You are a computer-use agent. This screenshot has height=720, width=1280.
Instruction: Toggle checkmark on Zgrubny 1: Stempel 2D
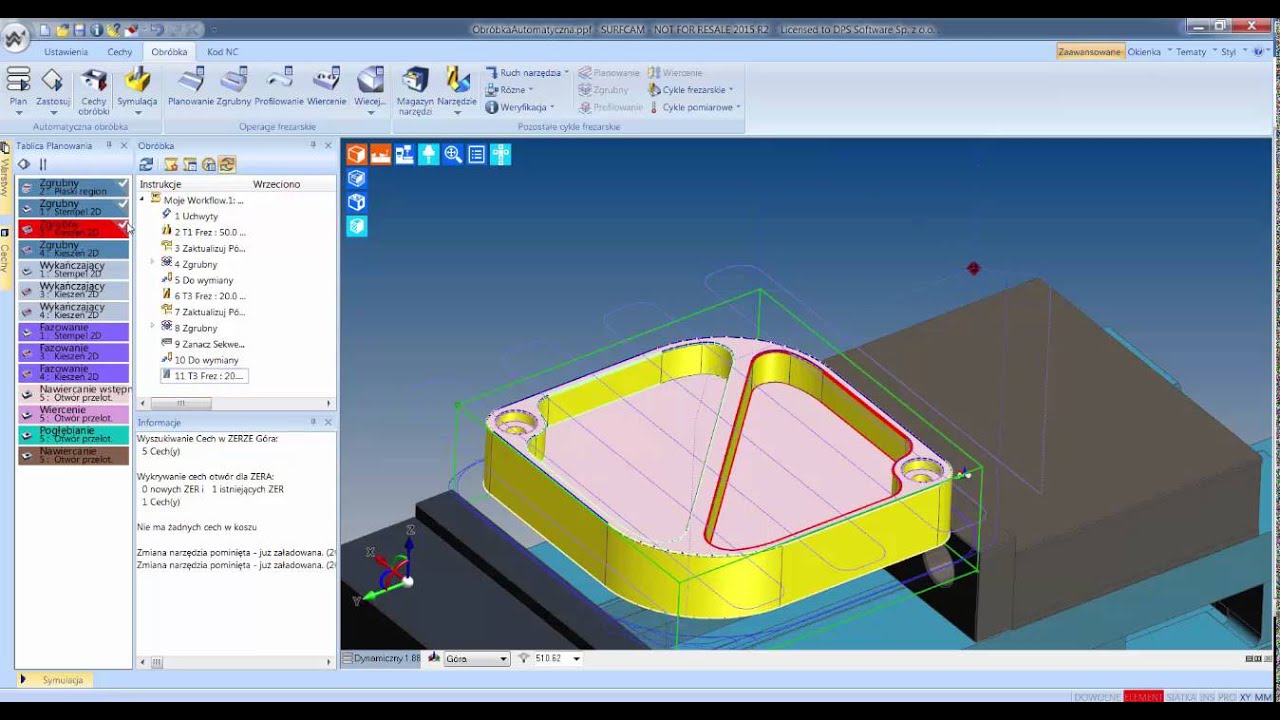[x=122, y=204]
